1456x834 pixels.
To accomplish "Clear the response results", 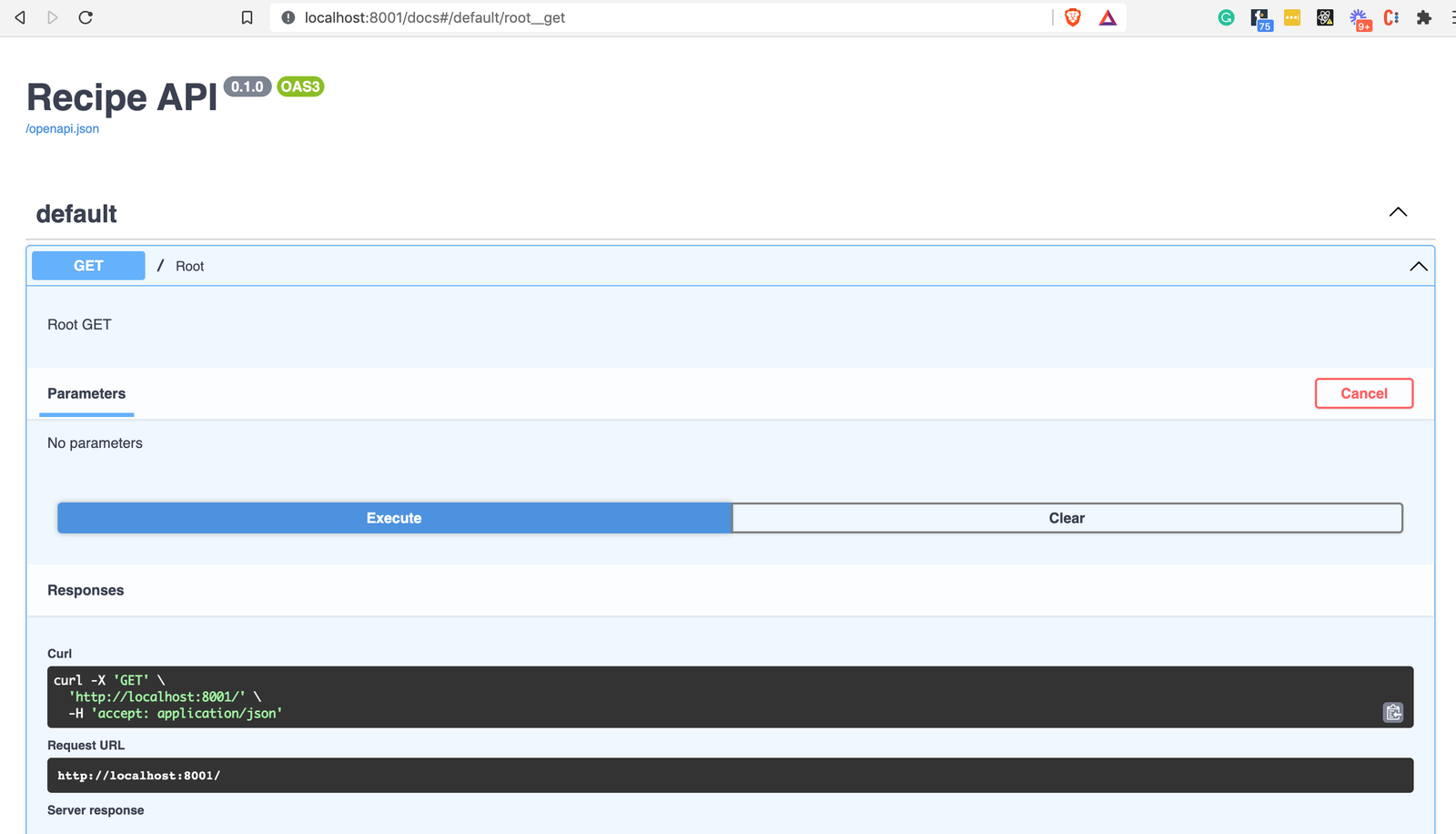I will [x=1067, y=518].
